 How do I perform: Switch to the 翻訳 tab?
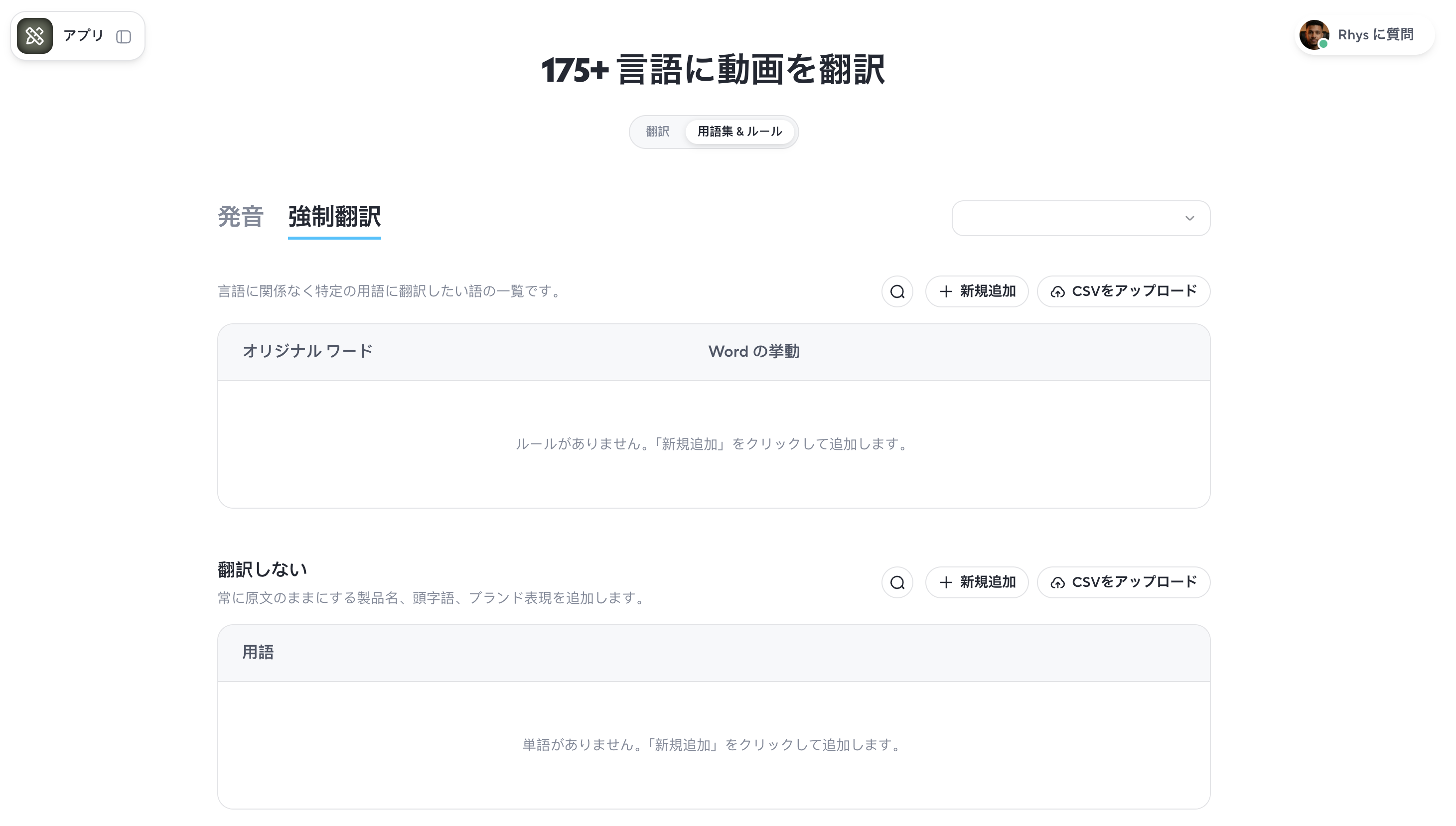[x=658, y=132]
